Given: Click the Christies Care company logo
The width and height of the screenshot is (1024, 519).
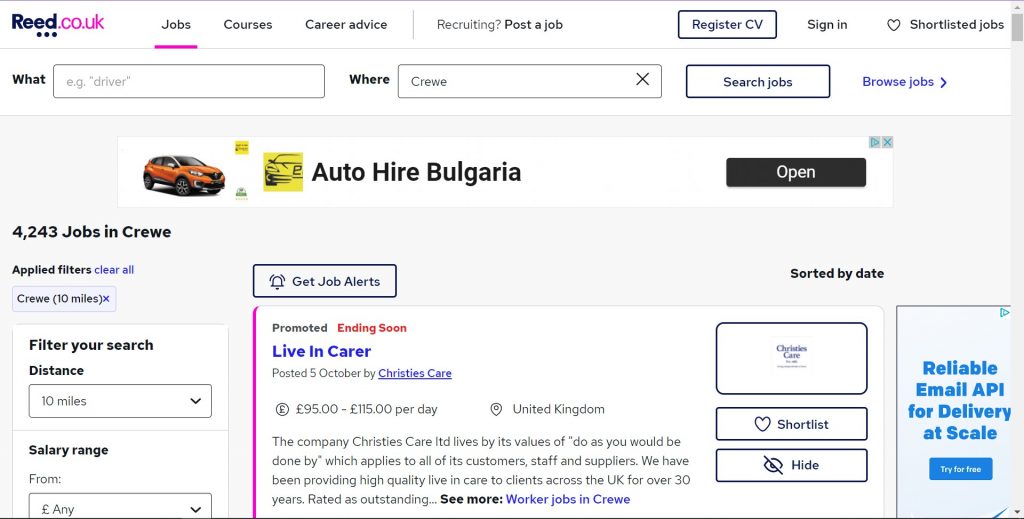Looking at the screenshot, I should point(792,358).
